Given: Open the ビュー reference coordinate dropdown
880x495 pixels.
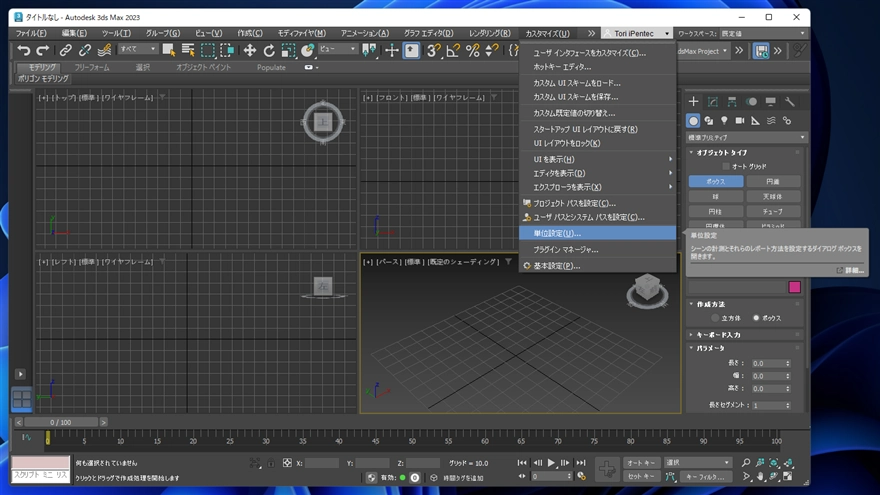Looking at the screenshot, I should [337, 49].
